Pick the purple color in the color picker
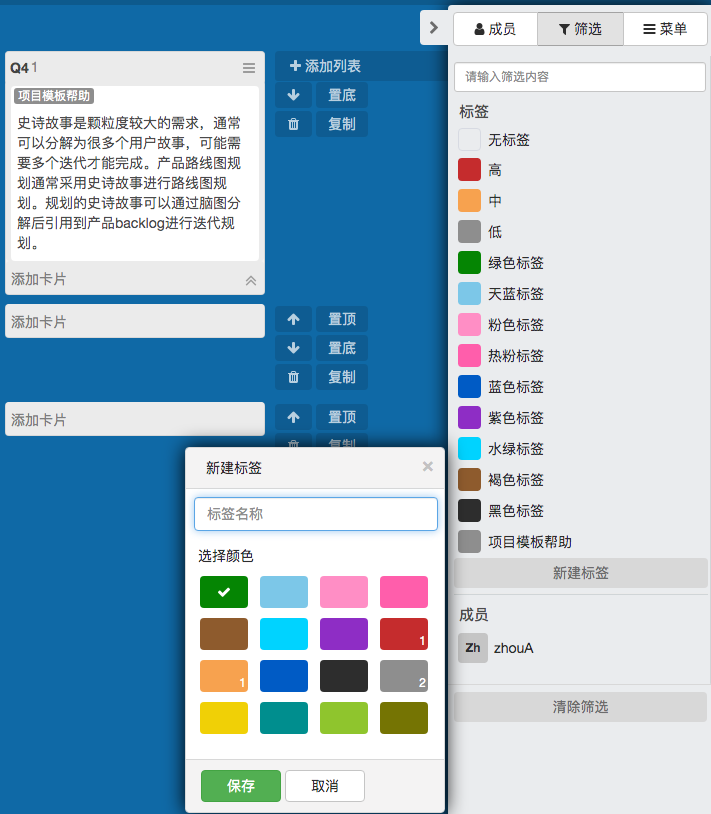The width and height of the screenshot is (711, 814). (344, 634)
